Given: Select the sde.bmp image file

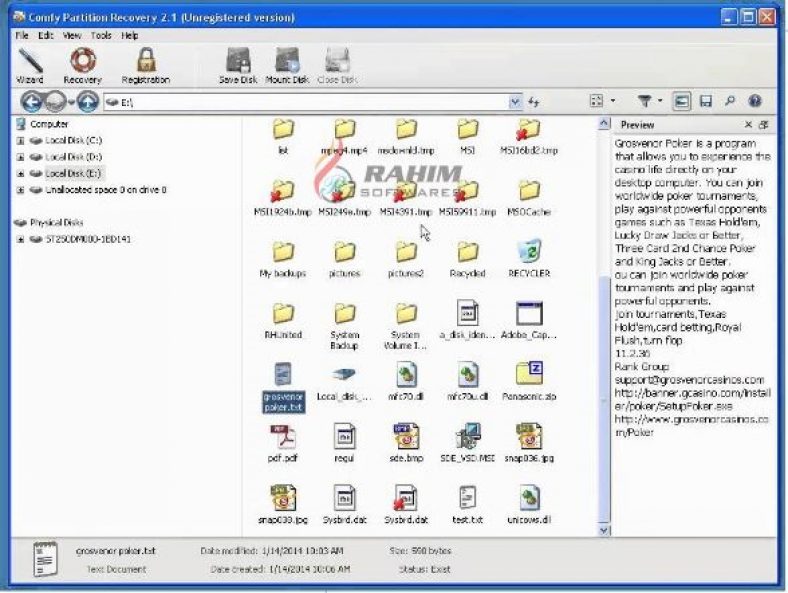Looking at the screenshot, I should [406, 443].
